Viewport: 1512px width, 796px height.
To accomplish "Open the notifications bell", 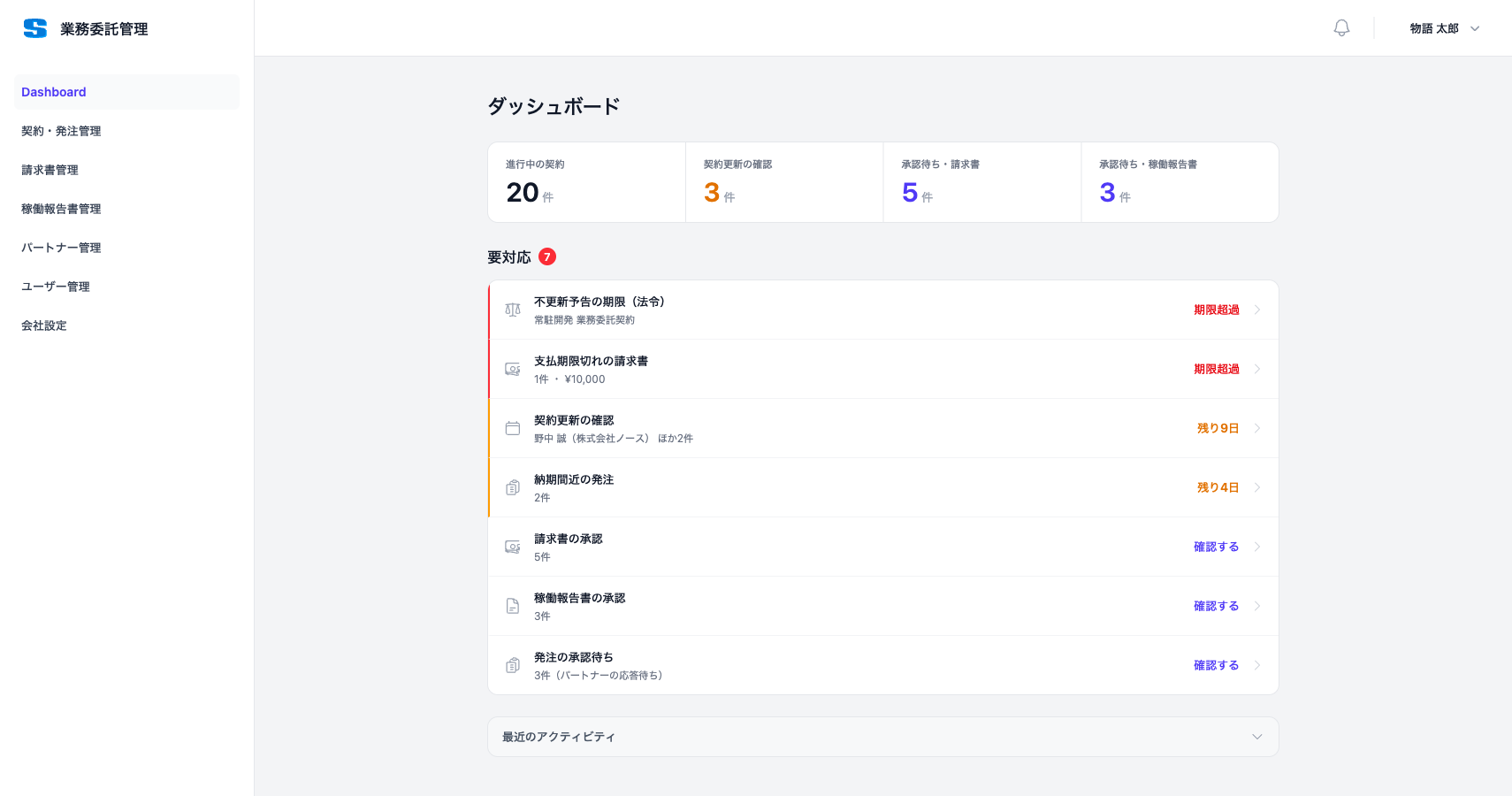I will (1341, 28).
